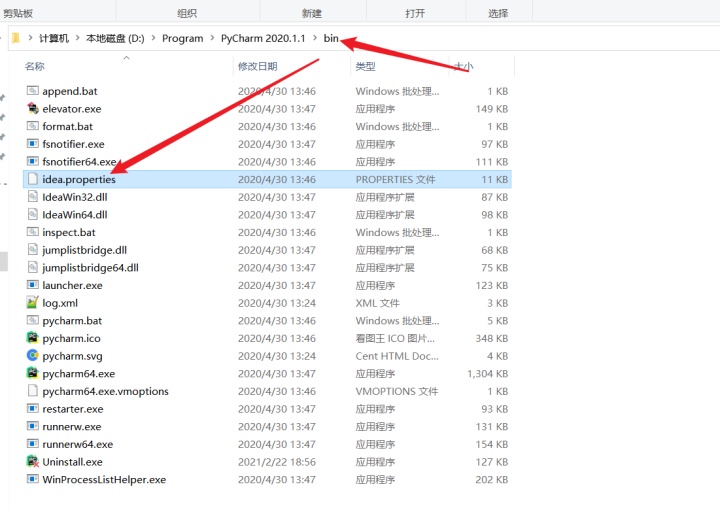Sort files by 修改日期 column header

[258, 66]
